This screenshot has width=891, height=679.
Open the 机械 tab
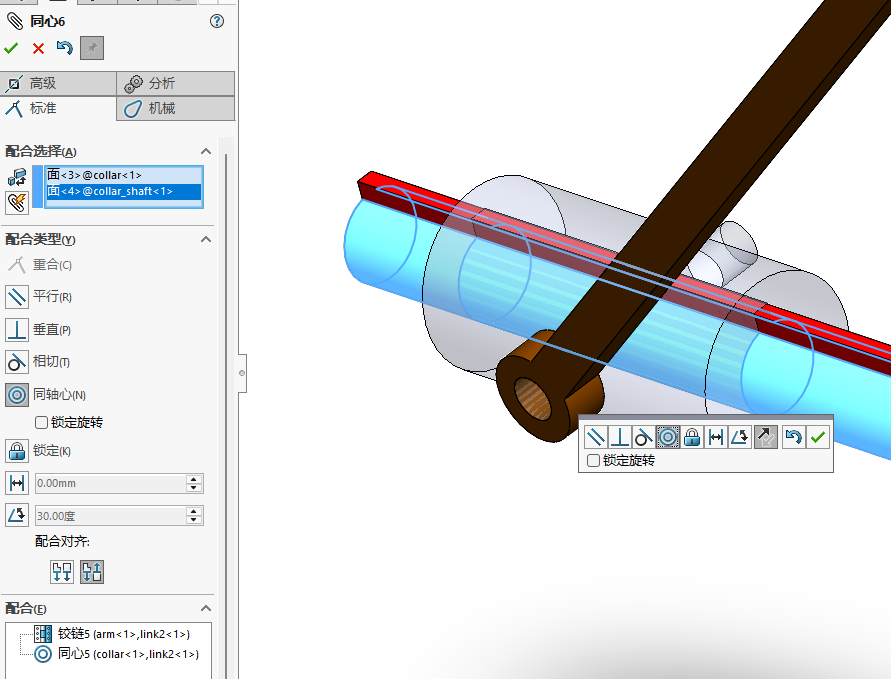(x=175, y=108)
